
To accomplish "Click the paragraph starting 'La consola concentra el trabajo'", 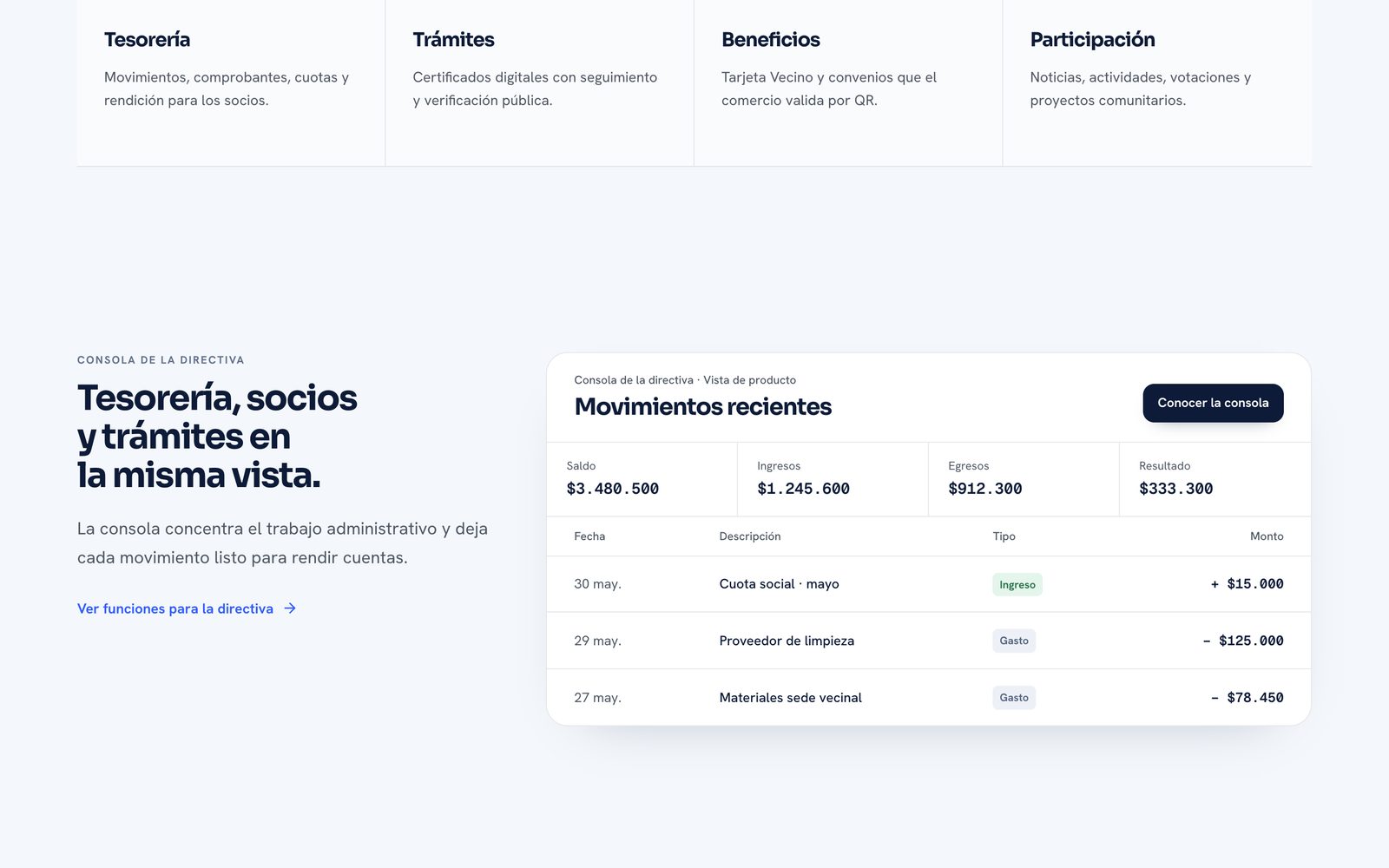I will tap(282, 543).
